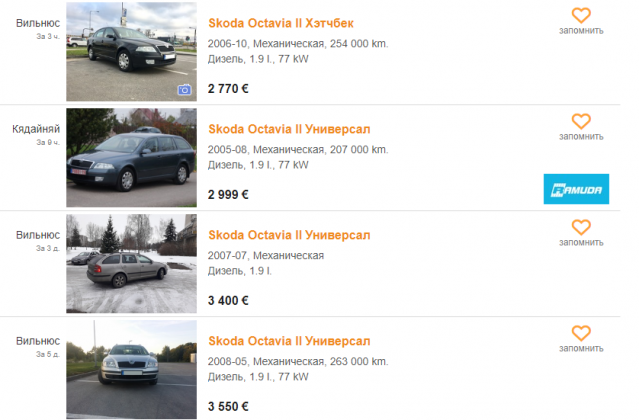This screenshot has height=420, width=639.
Task: View the snowy parking lot car photo
Action: 131,264
